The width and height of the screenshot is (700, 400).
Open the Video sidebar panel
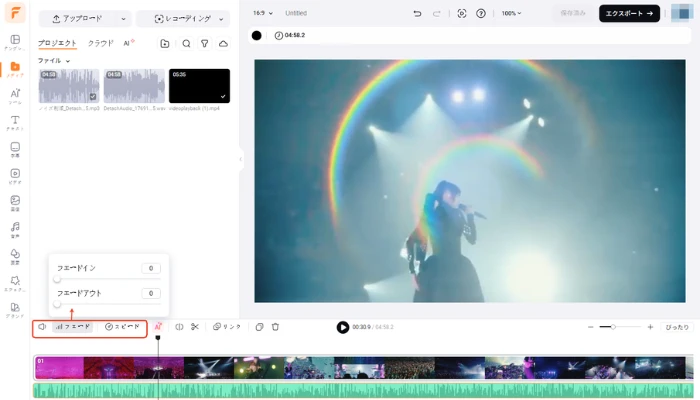pyautogui.click(x=15, y=176)
